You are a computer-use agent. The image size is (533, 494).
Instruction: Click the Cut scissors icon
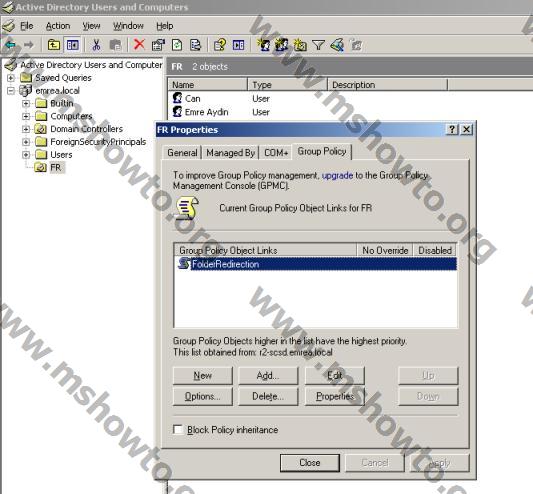click(x=97, y=45)
